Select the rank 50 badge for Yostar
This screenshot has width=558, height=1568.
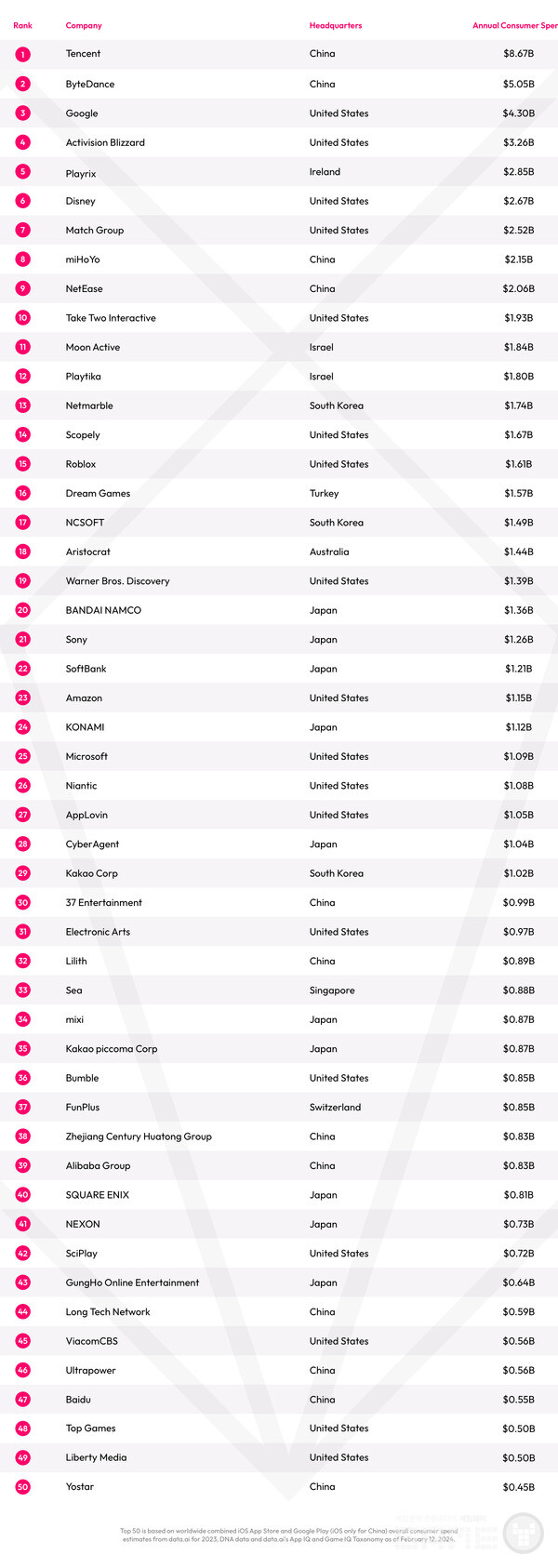pos(22,1487)
